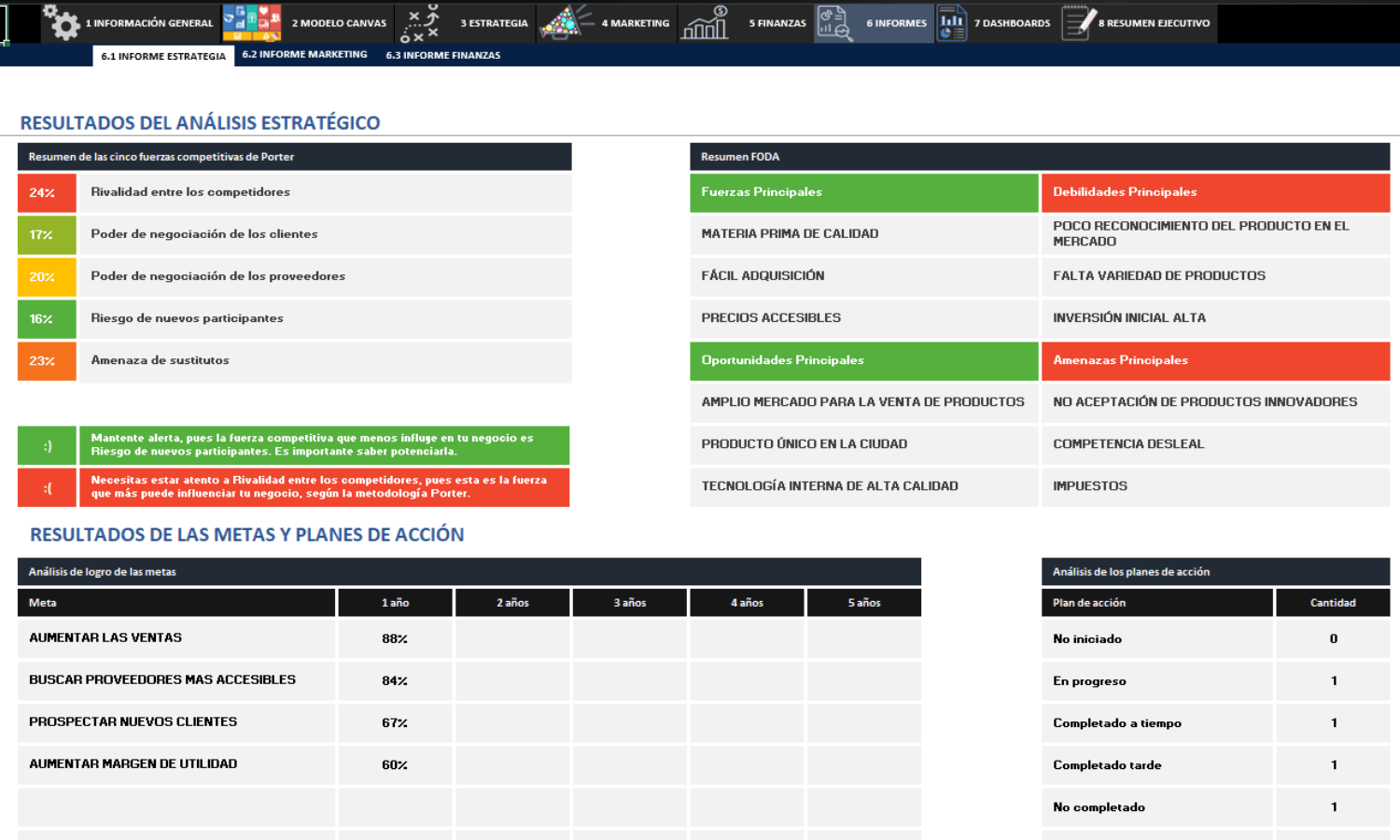Click the green happy face cell

click(47, 446)
